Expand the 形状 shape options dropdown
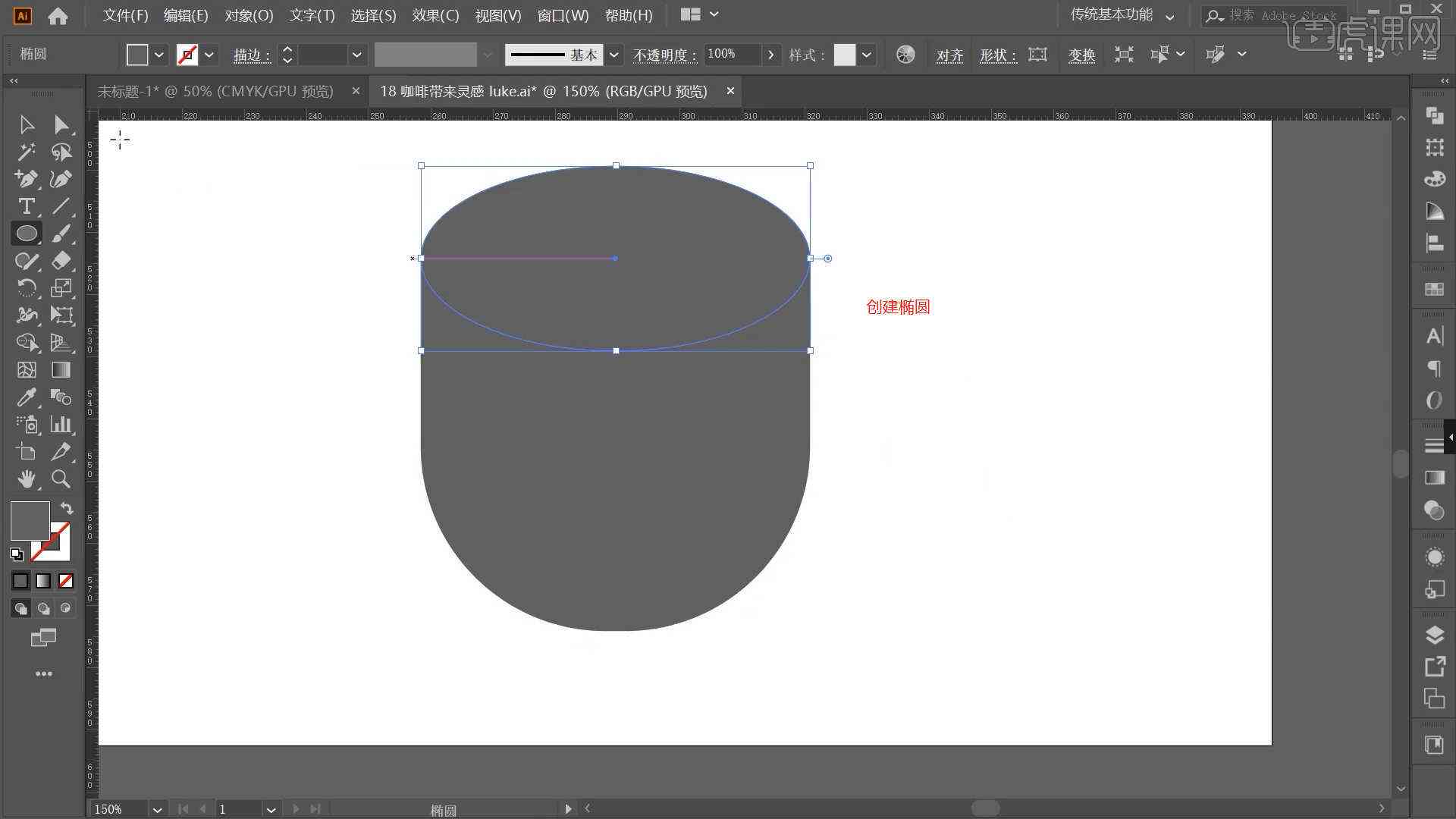 click(x=1038, y=54)
